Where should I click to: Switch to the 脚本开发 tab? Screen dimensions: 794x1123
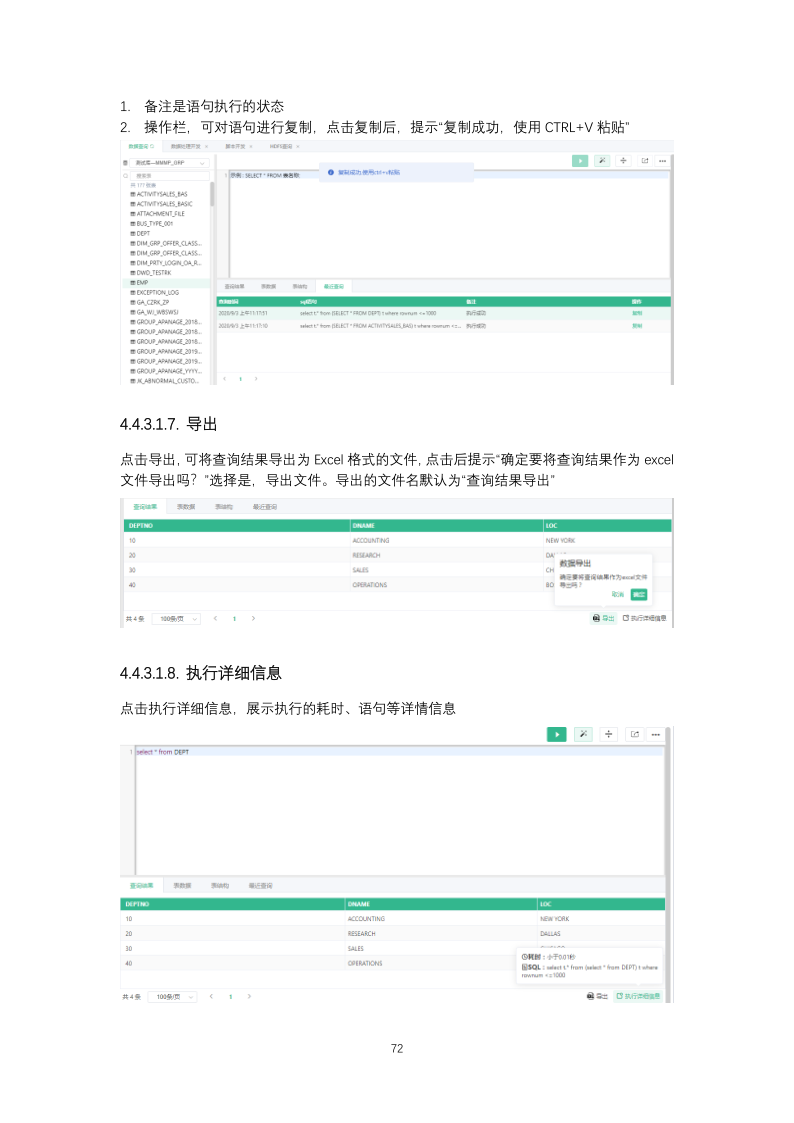coord(235,147)
